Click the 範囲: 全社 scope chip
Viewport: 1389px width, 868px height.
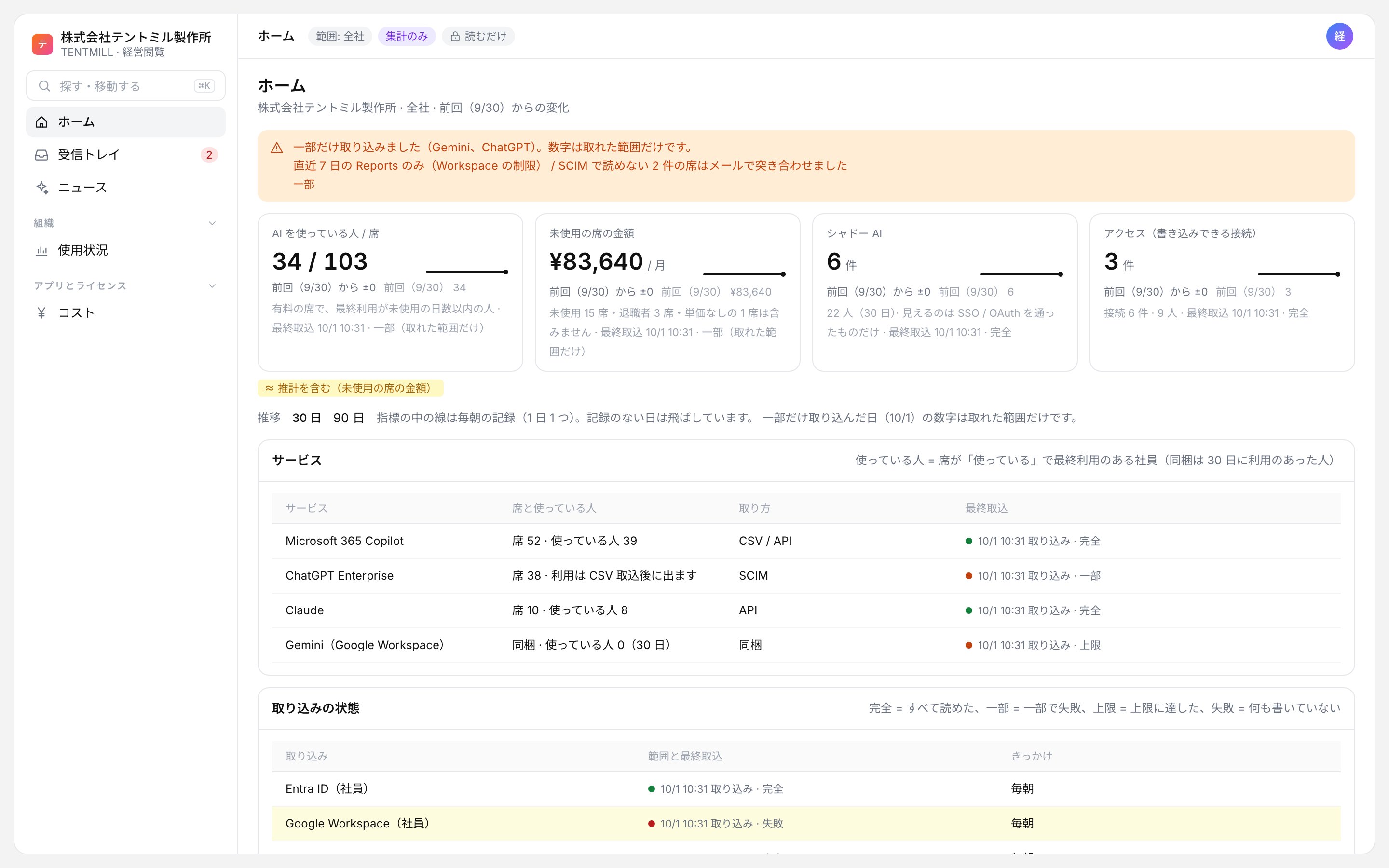coord(340,36)
